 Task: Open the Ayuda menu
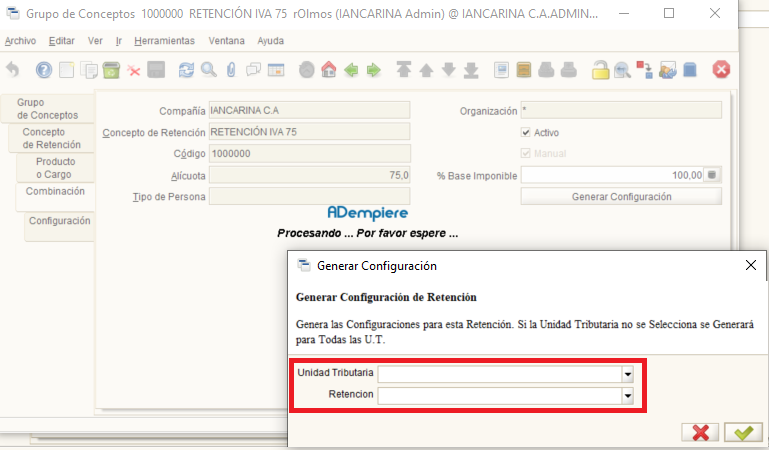(x=271, y=41)
